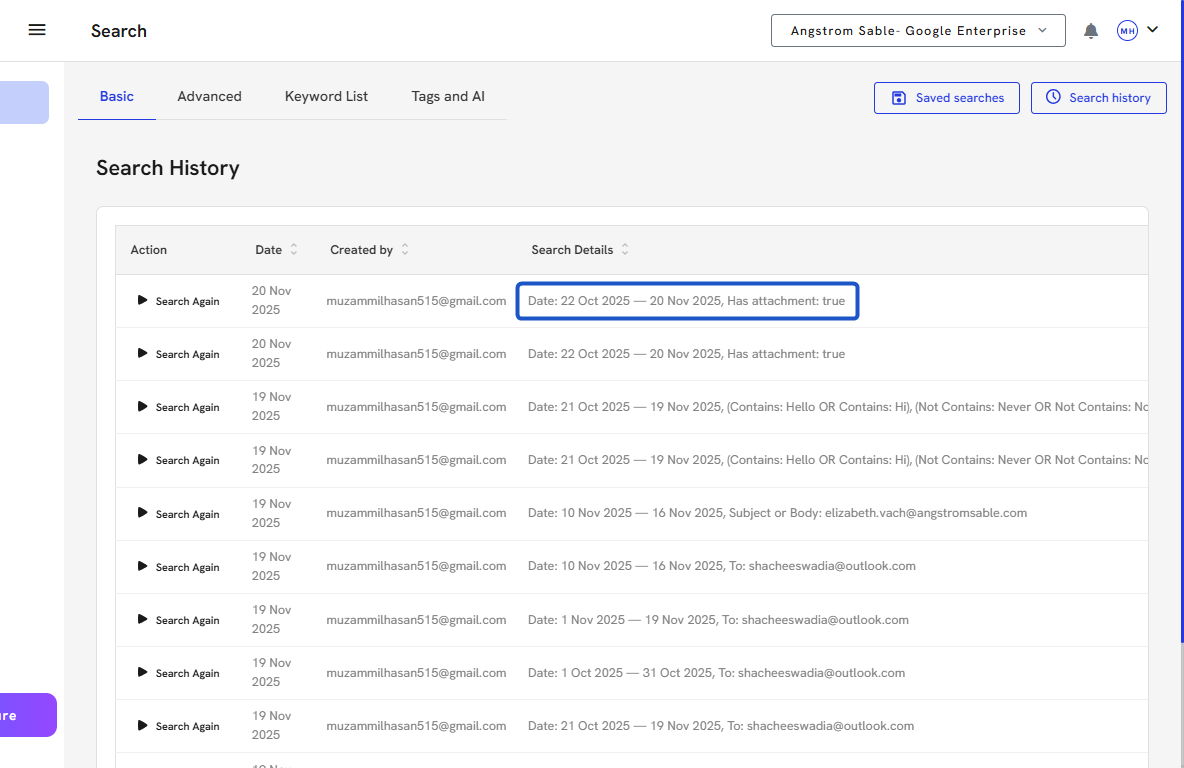
Task: Open Saved searches
Action: click(946, 98)
